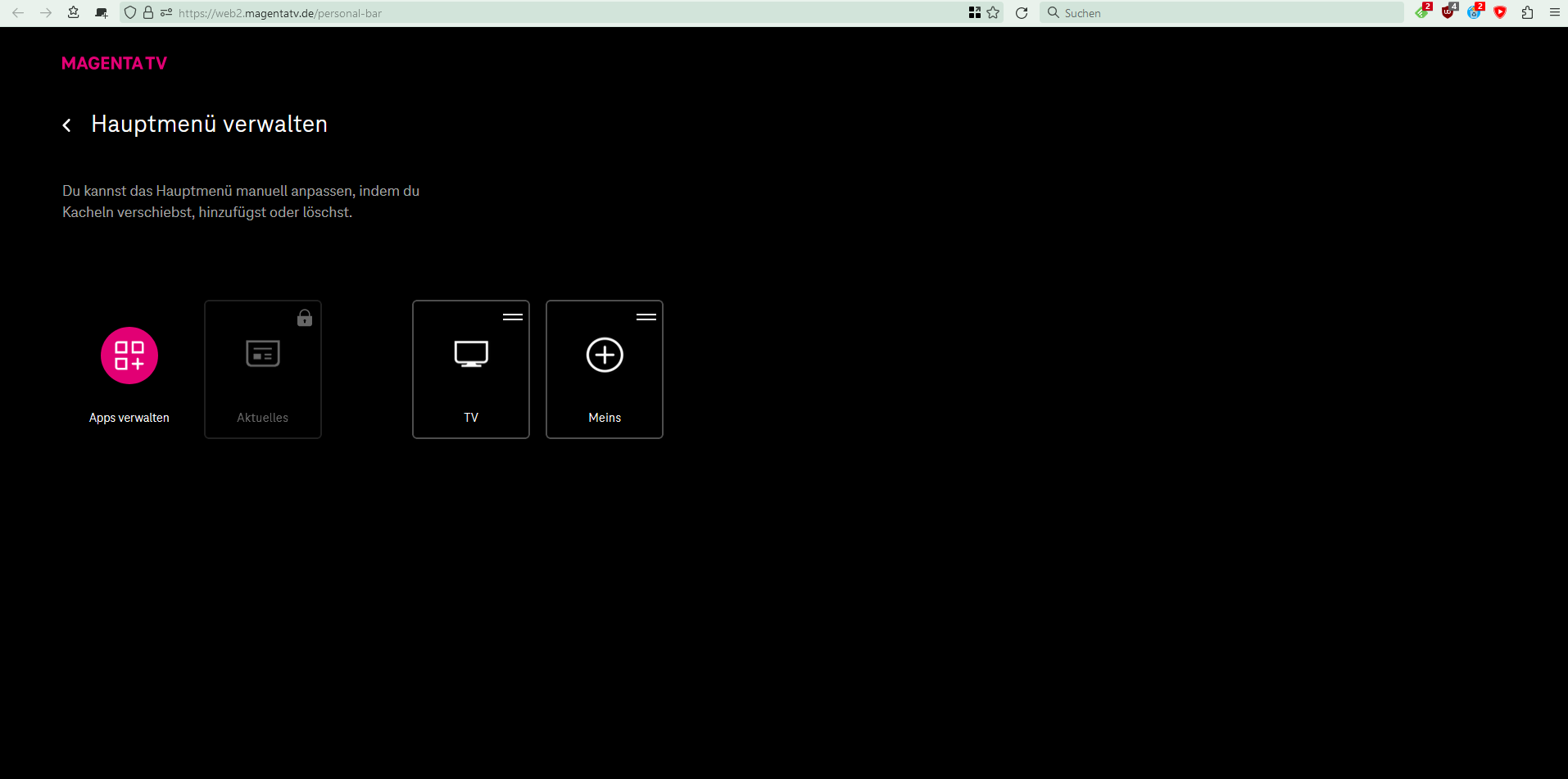Select the locked Aktuelles tile
The height and width of the screenshot is (779, 1568).
(x=263, y=369)
